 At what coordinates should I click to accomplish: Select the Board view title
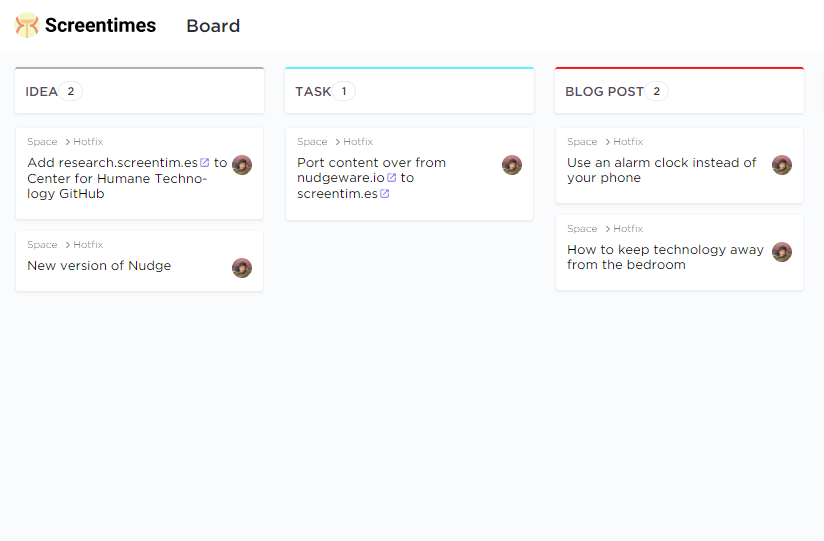[x=213, y=26]
